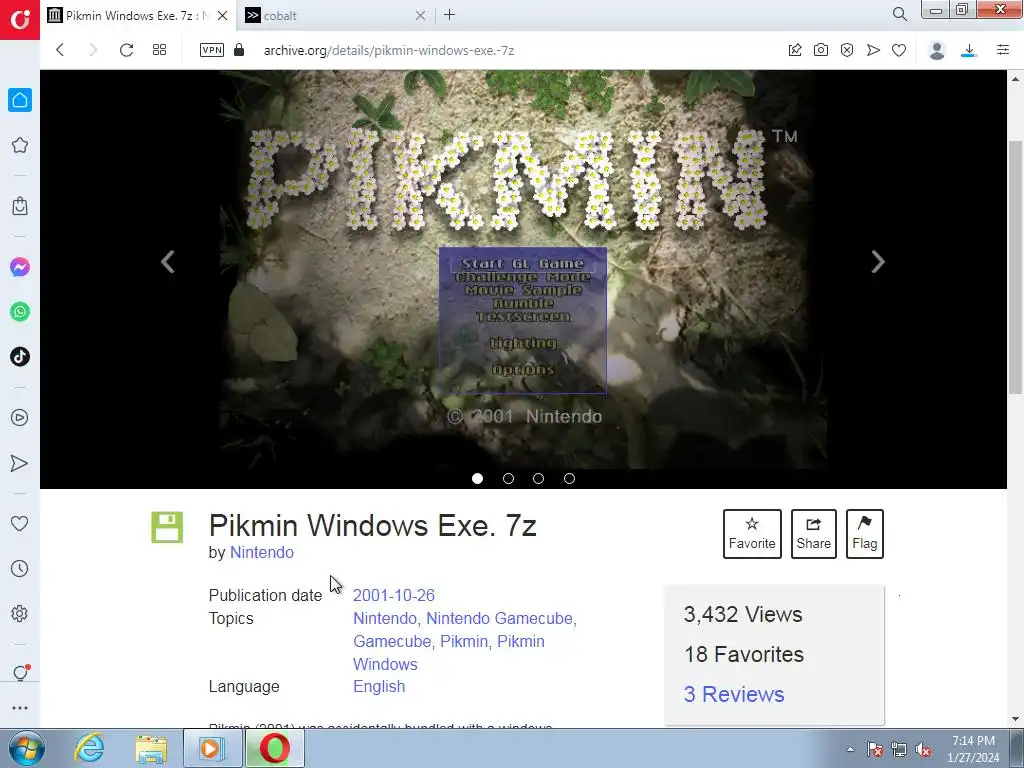1024x768 pixels.
Task: Open Messenger in the sidebar
Action: click(20, 267)
